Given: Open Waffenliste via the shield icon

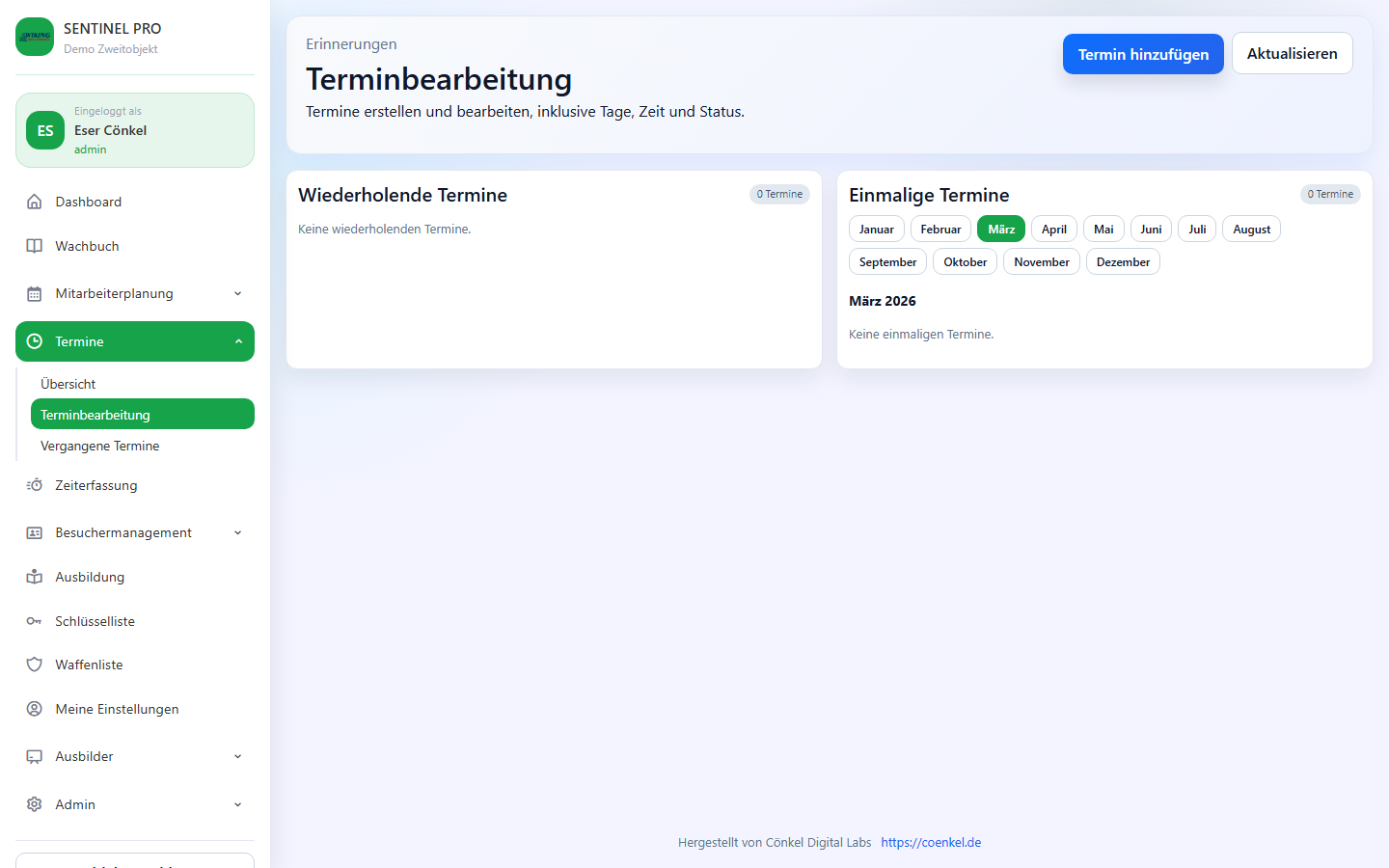Looking at the screenshot, I should pyautogui.click(x=35, y=665).
